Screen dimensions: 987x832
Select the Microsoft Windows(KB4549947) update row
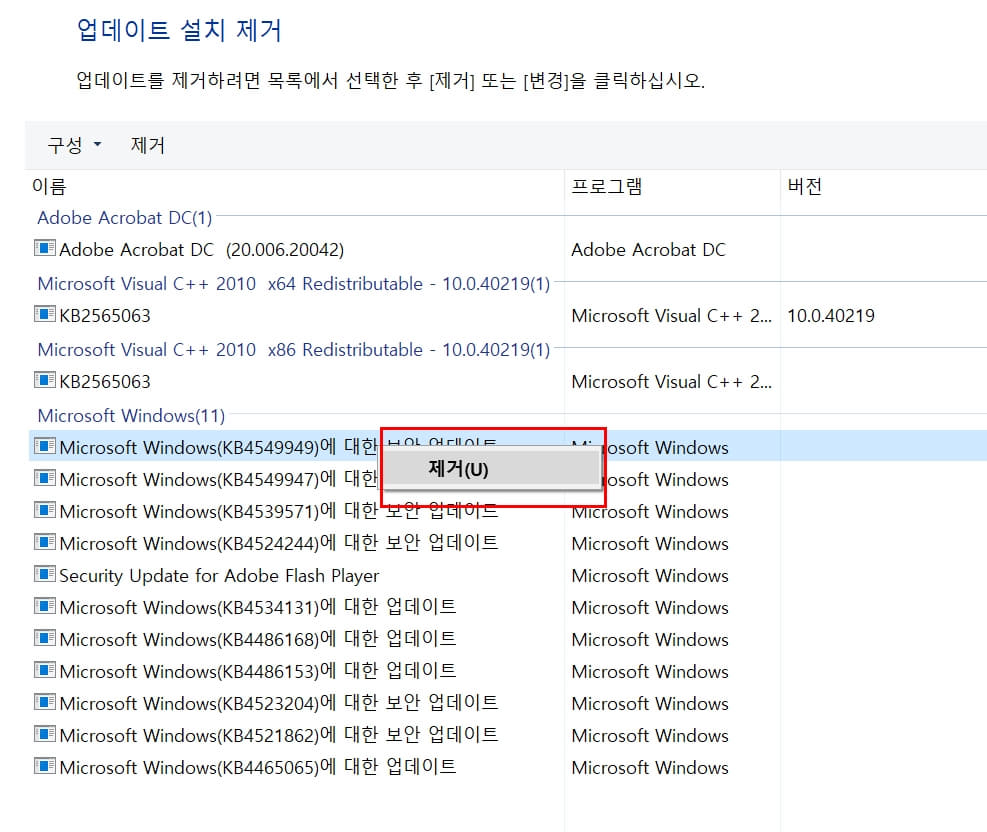coord(218,480)
